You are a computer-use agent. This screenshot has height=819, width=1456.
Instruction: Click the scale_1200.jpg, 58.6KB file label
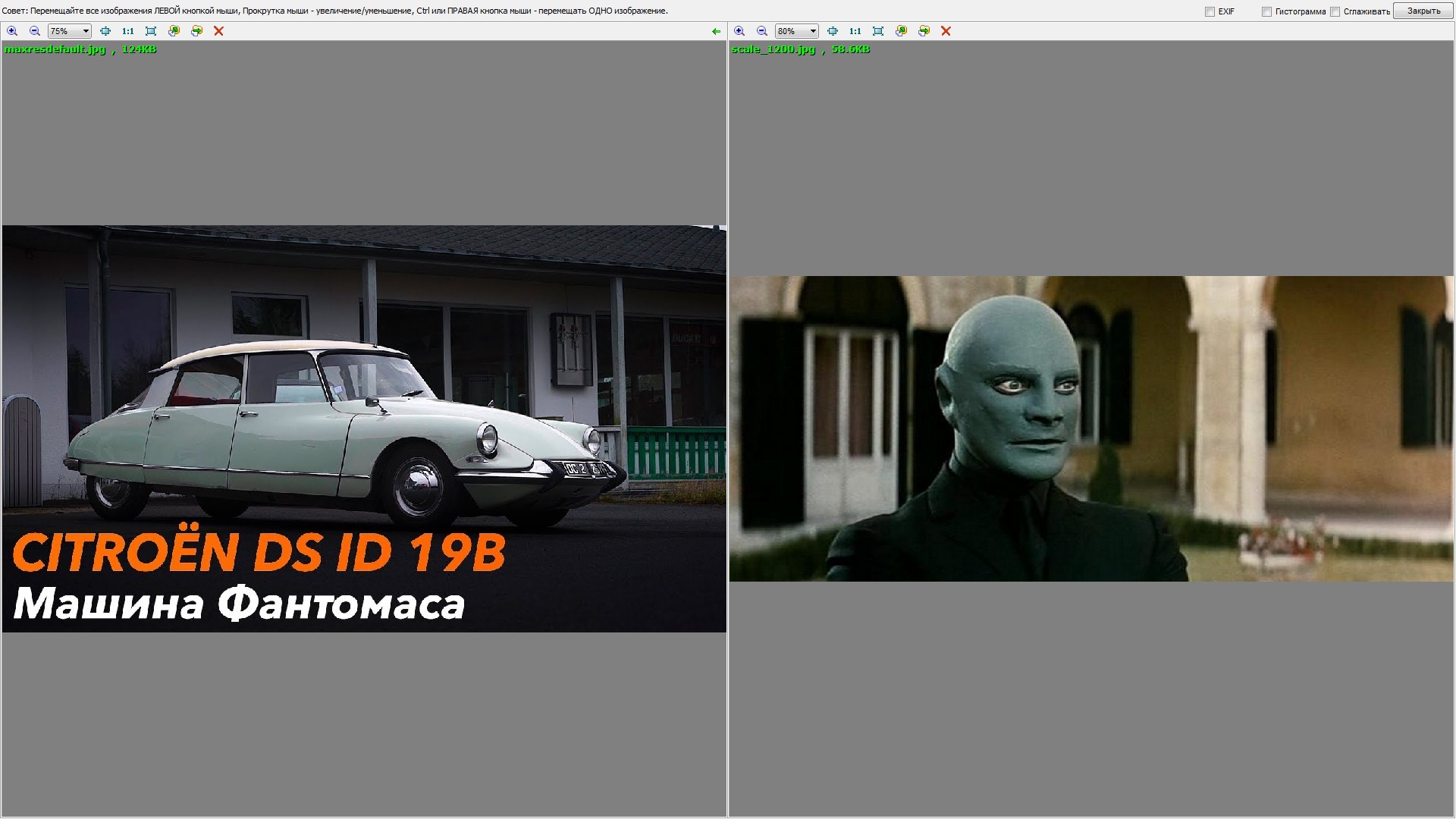click(801, 49)
